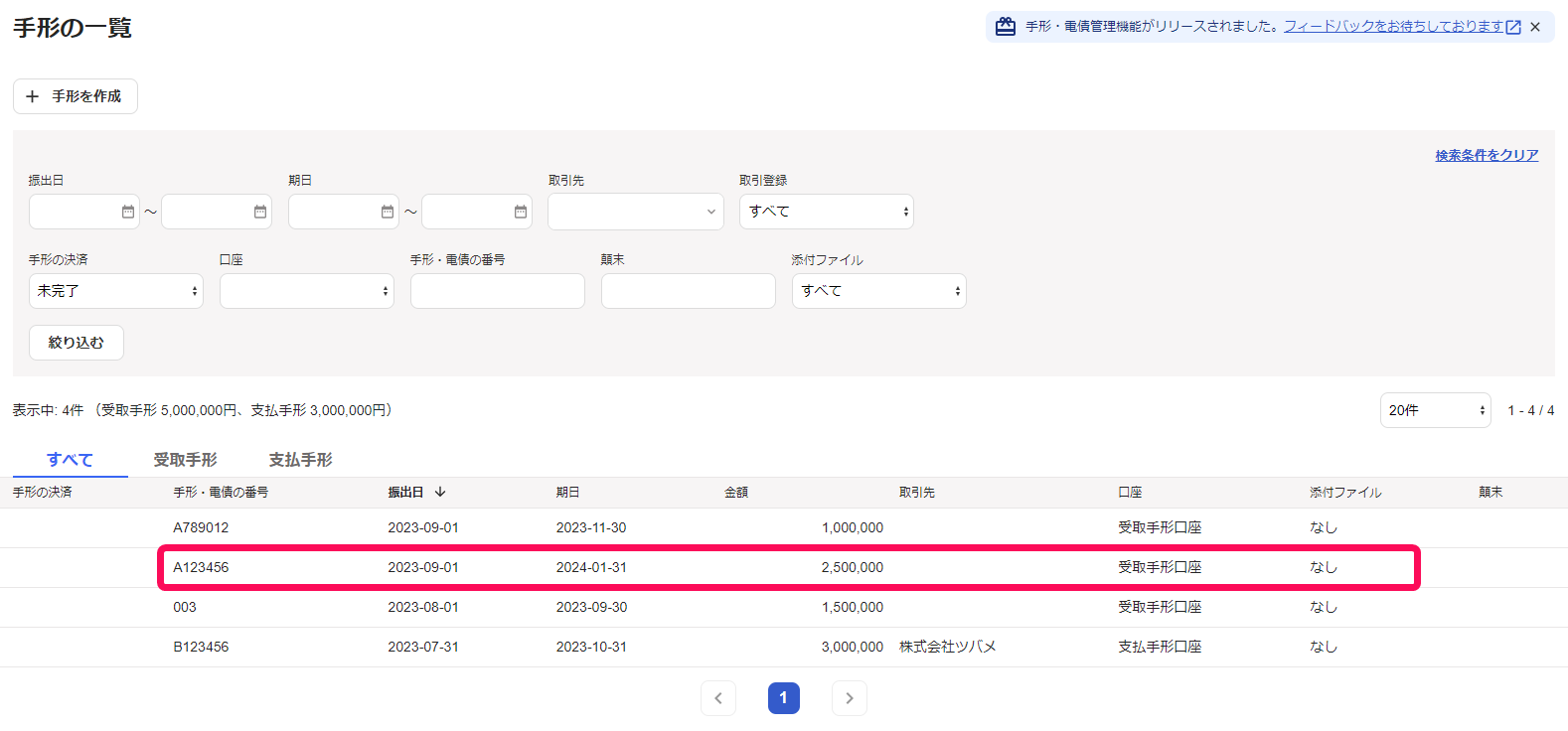Open the 20件 page size dropdown
1568x731 pixels.
(x=1436, y=410)
